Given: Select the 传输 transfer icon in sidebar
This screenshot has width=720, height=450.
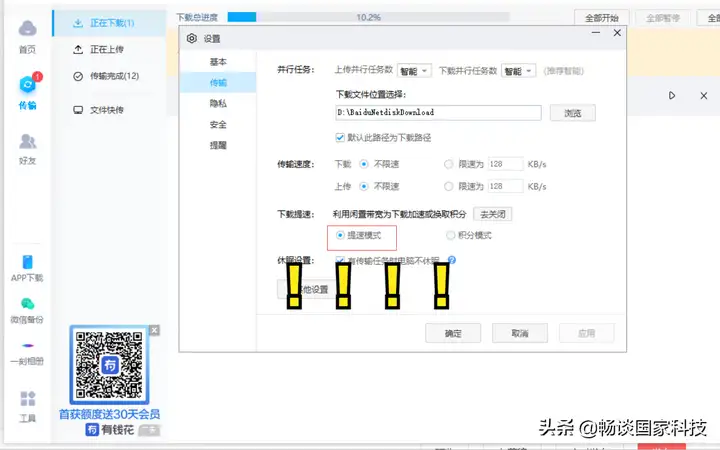Looking at the screenshot, I should (28, 84).
